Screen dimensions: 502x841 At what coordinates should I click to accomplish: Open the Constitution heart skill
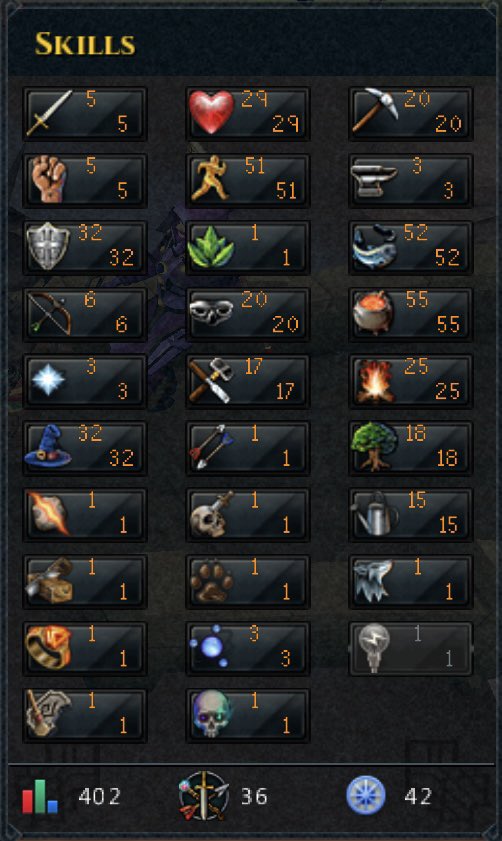pyautogui.click(x=248, y=113)
